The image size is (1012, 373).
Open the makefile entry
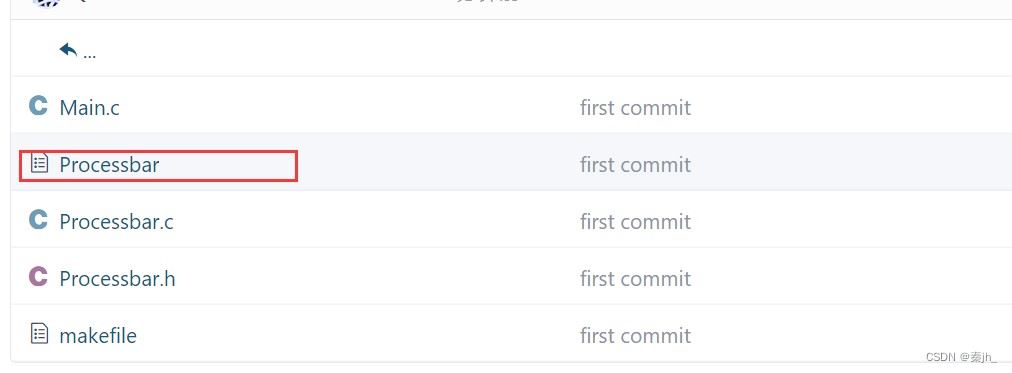tap(97, 336)
